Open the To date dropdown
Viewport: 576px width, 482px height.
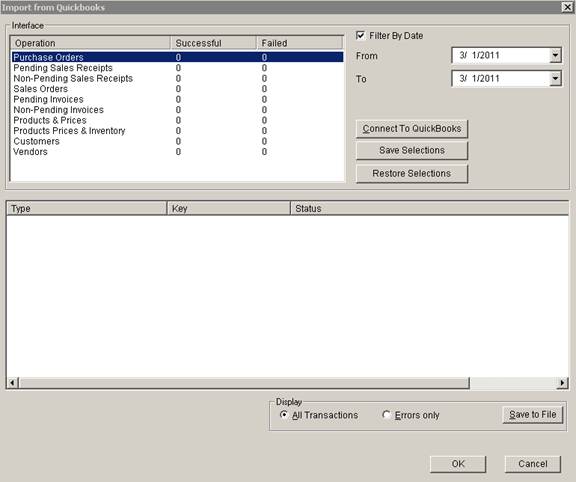point(555,79)
